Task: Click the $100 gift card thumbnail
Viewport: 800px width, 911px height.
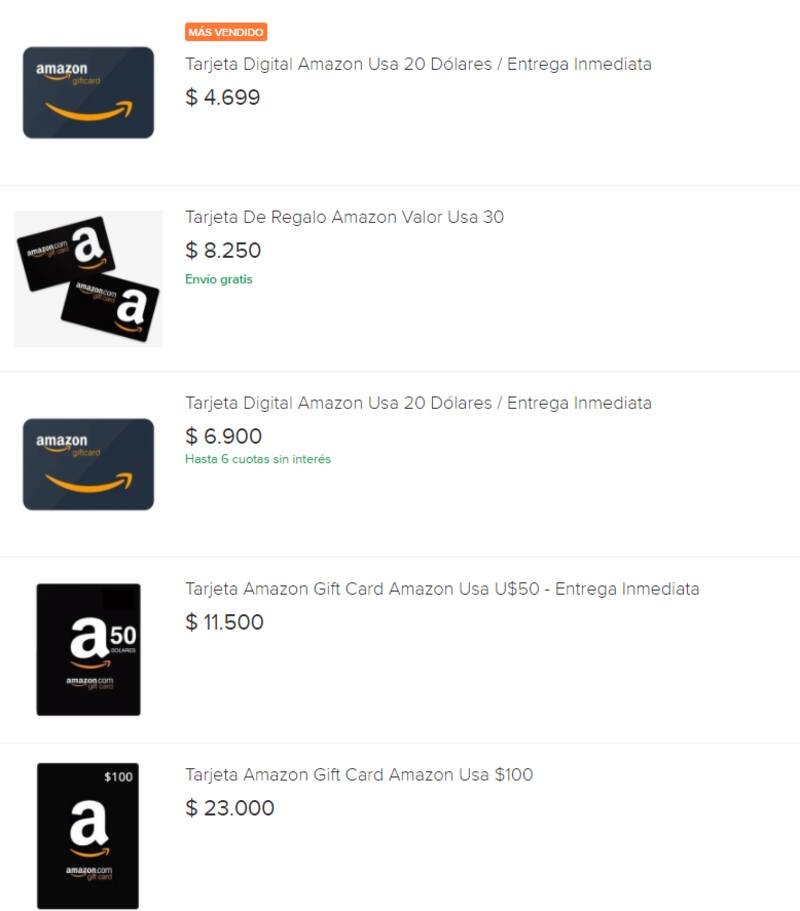Action: (x=88, y=836)
